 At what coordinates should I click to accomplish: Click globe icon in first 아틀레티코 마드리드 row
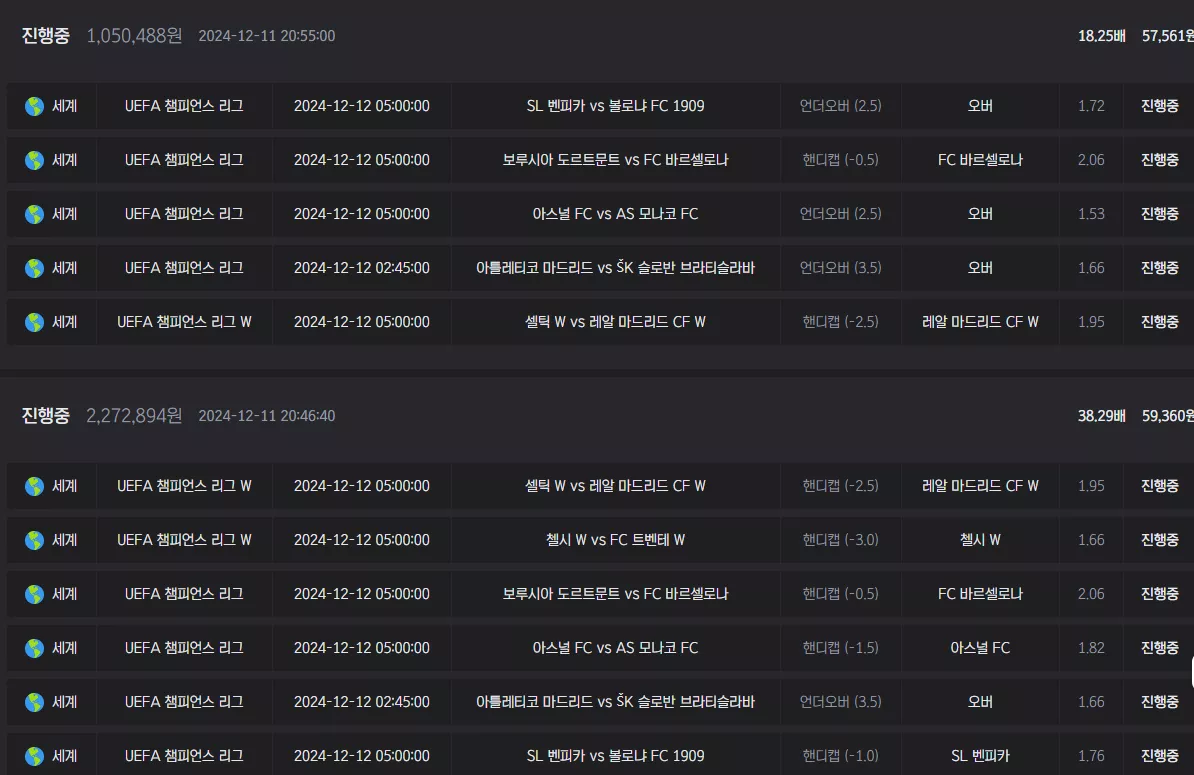pyautogui.click(x=34, y=268)
